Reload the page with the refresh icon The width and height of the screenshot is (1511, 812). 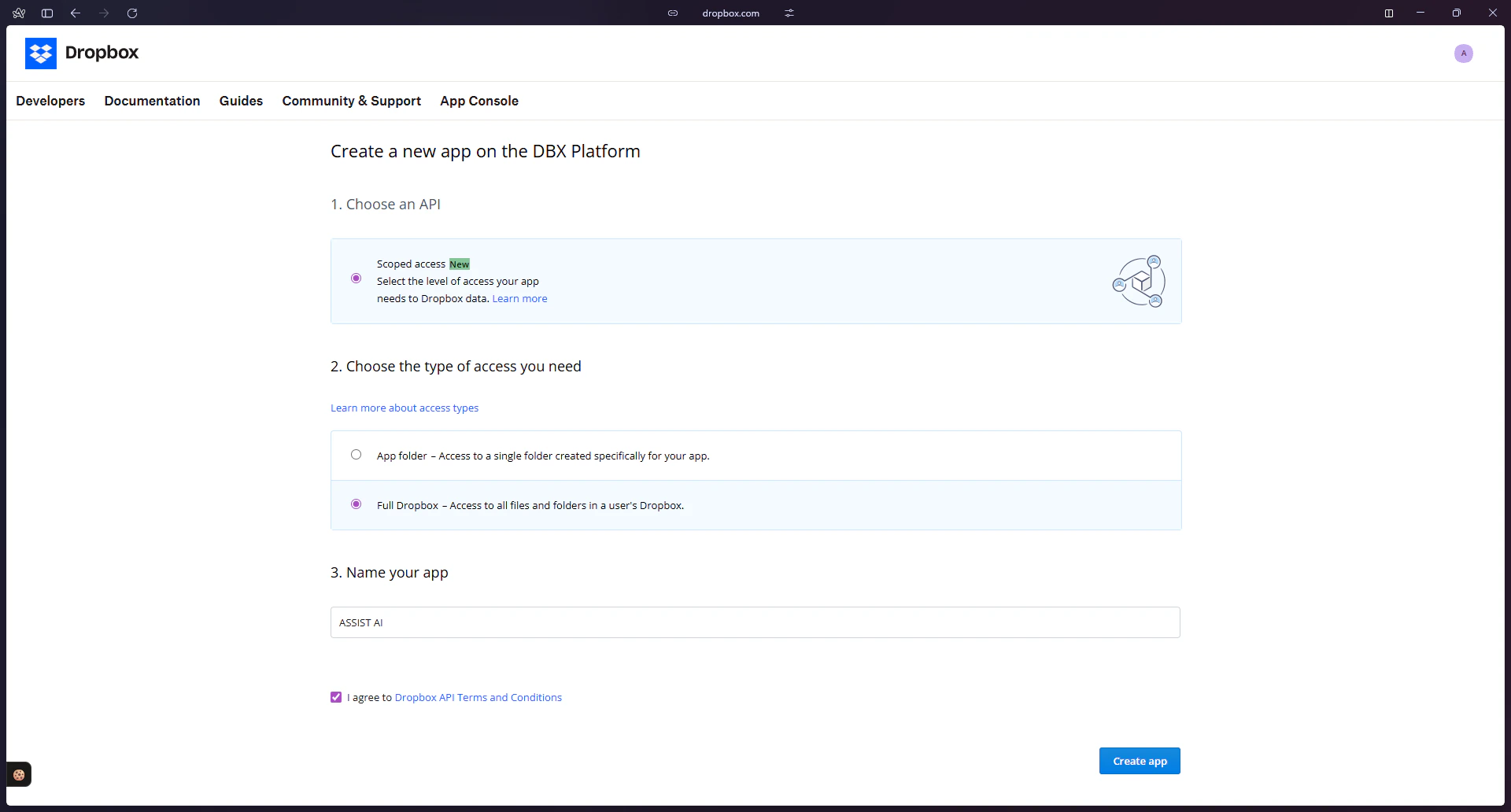pos(132,13)
